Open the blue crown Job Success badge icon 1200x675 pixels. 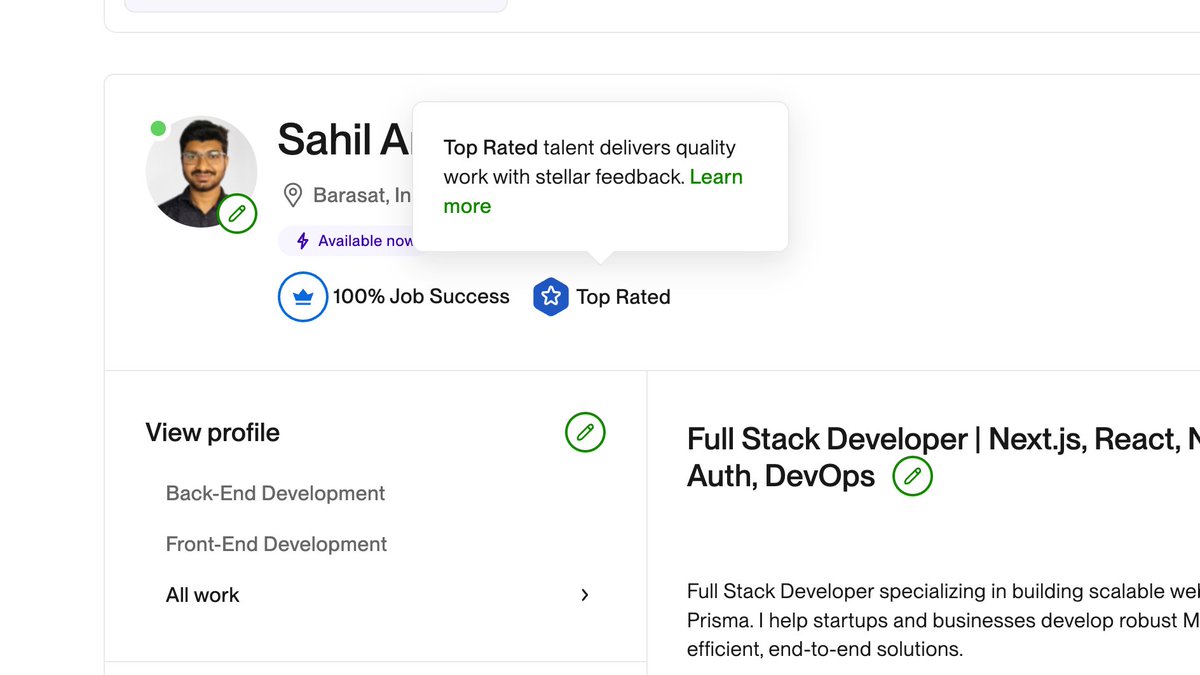click(x=302, y=296)
